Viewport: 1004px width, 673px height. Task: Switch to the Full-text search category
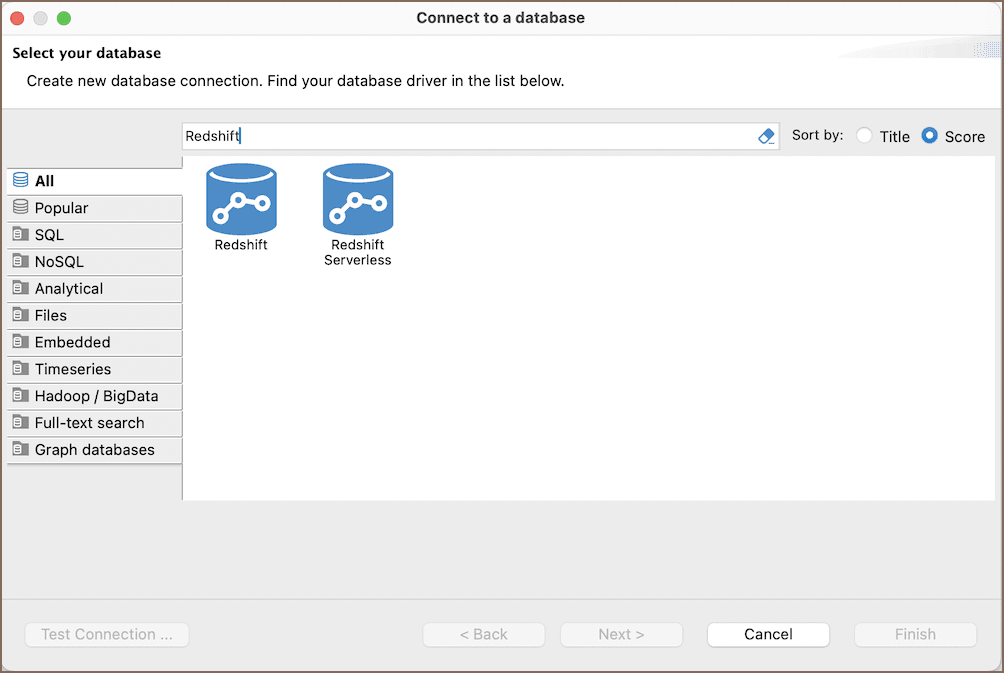click(x=84, y=422)
